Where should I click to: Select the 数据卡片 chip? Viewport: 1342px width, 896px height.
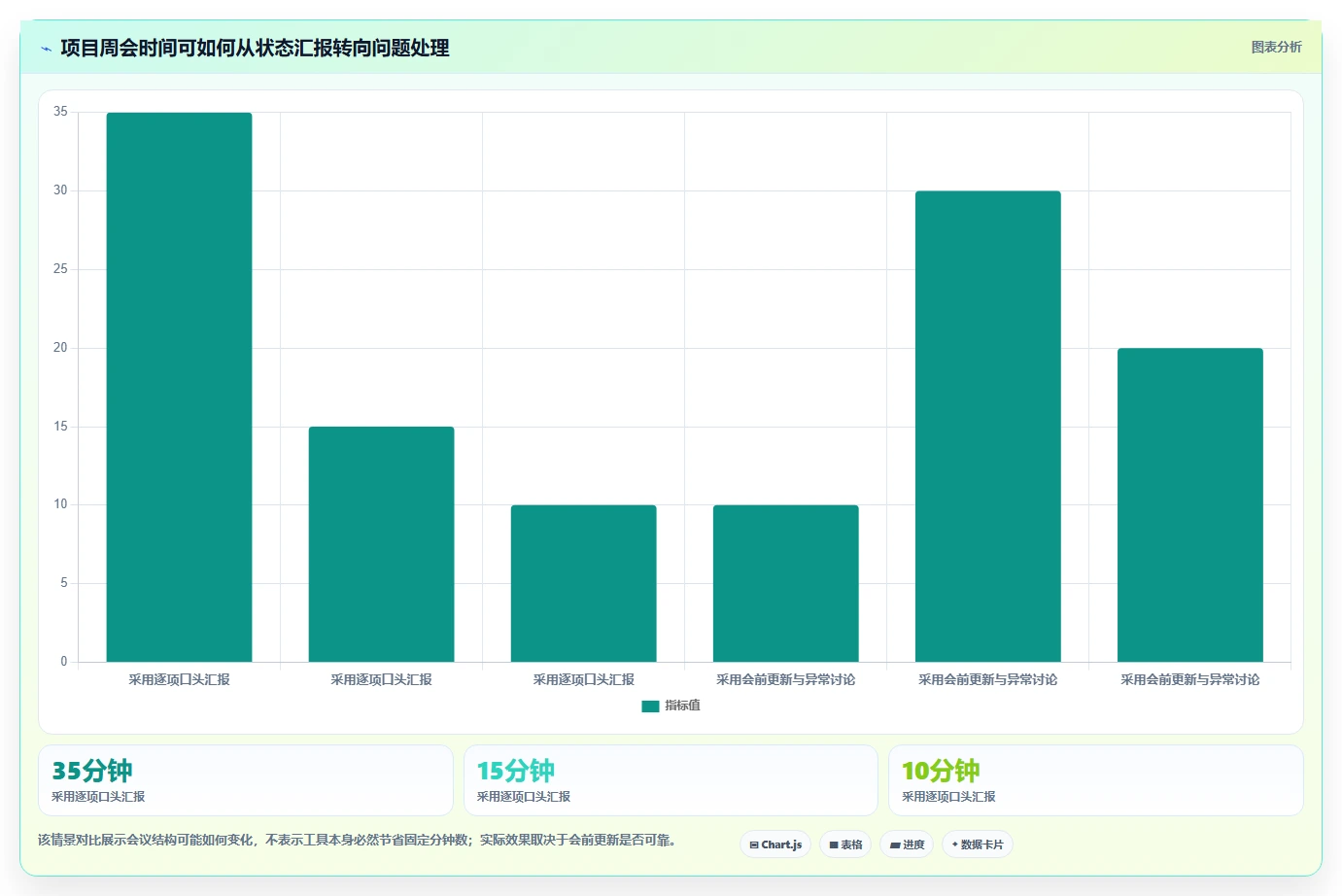pyautogui.click(x=978, y=844)
